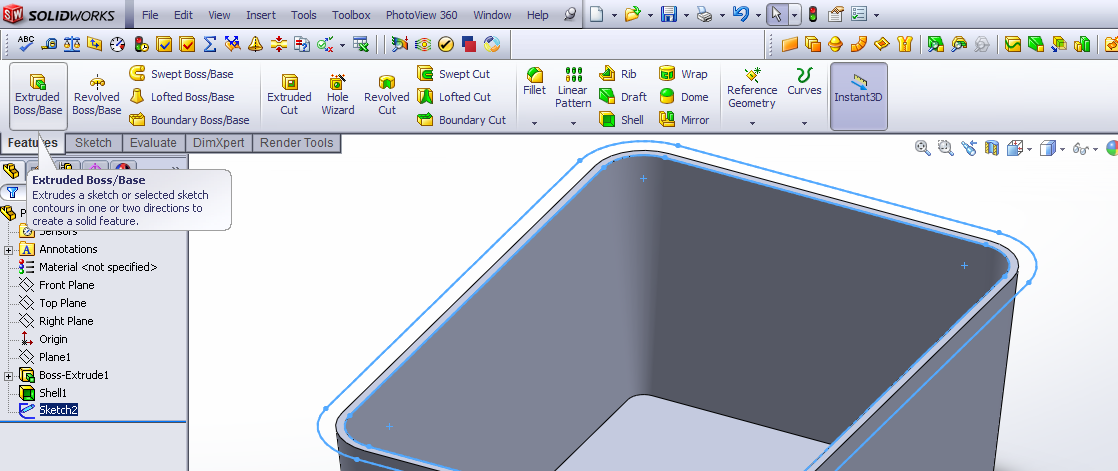Image resolution: width=1118 pixels, height=471 pixels.
Task: Click the Mass Properties scales icon
Action: coord(72,44)
